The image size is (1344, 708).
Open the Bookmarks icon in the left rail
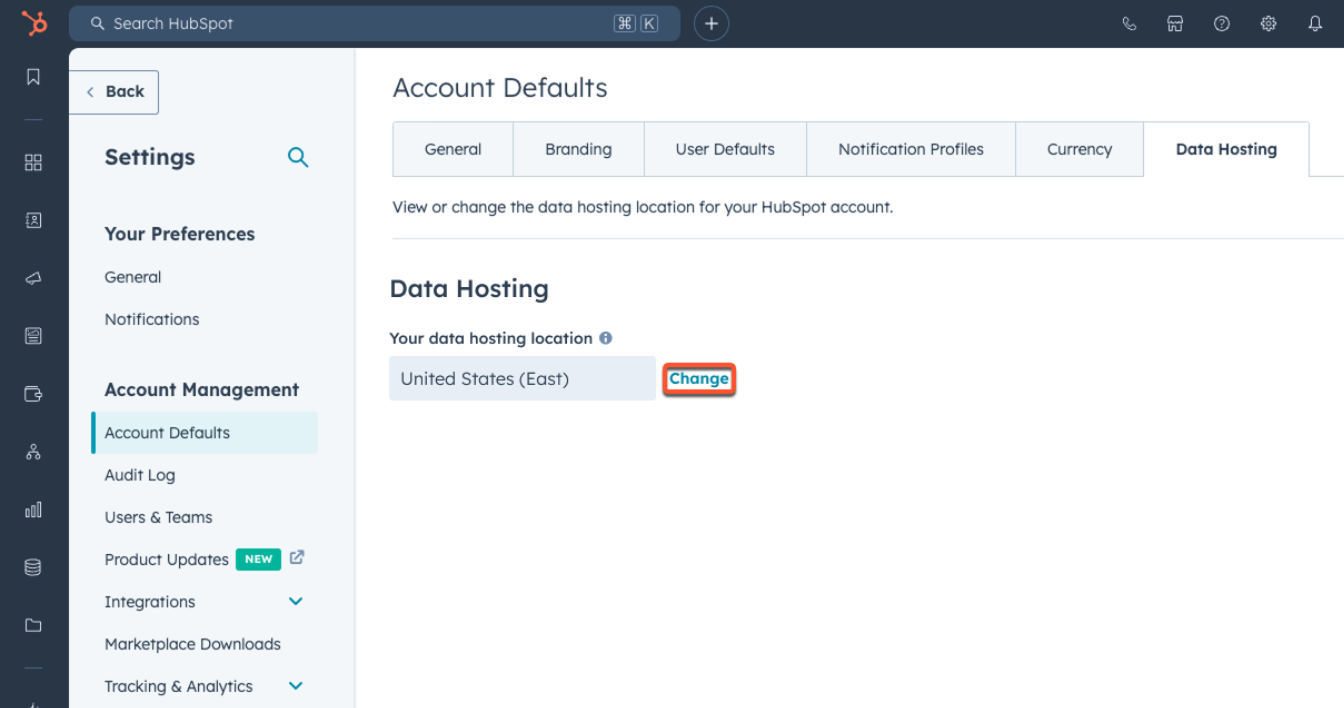point(33,77)
